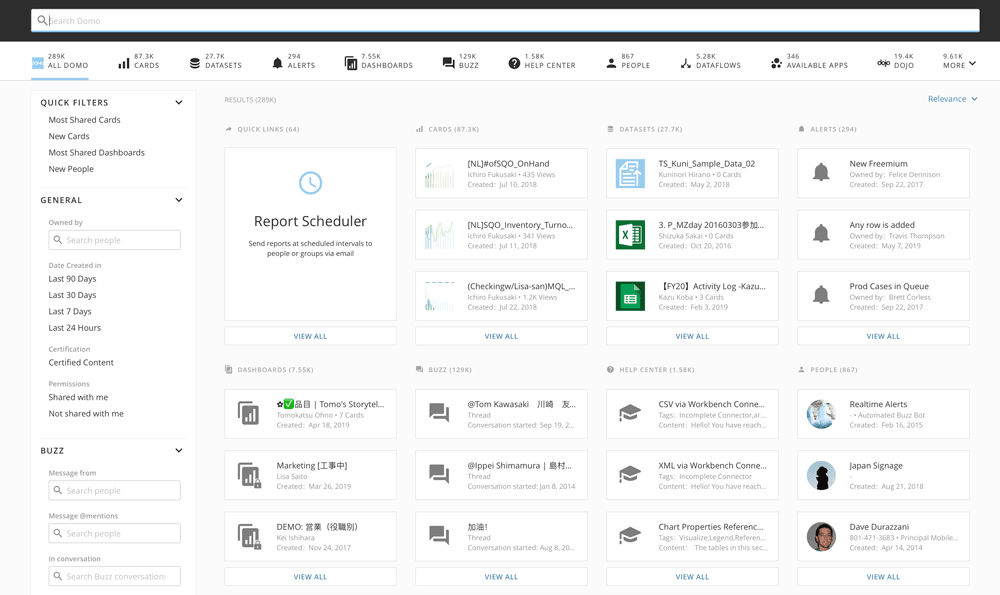
Task: Click the Search Buzz conversations field
Action: tap(114, 576)
